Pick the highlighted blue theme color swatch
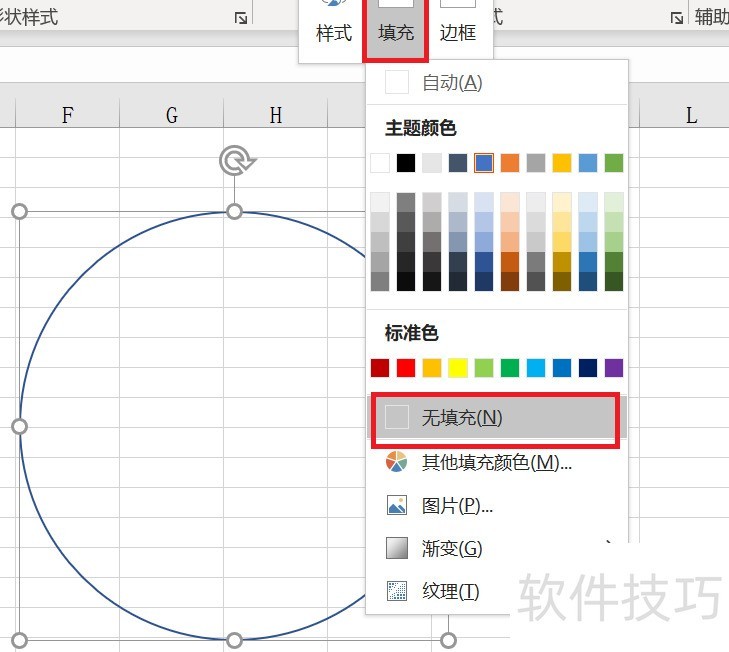This screenshot has height=652, width=729. 484,163
